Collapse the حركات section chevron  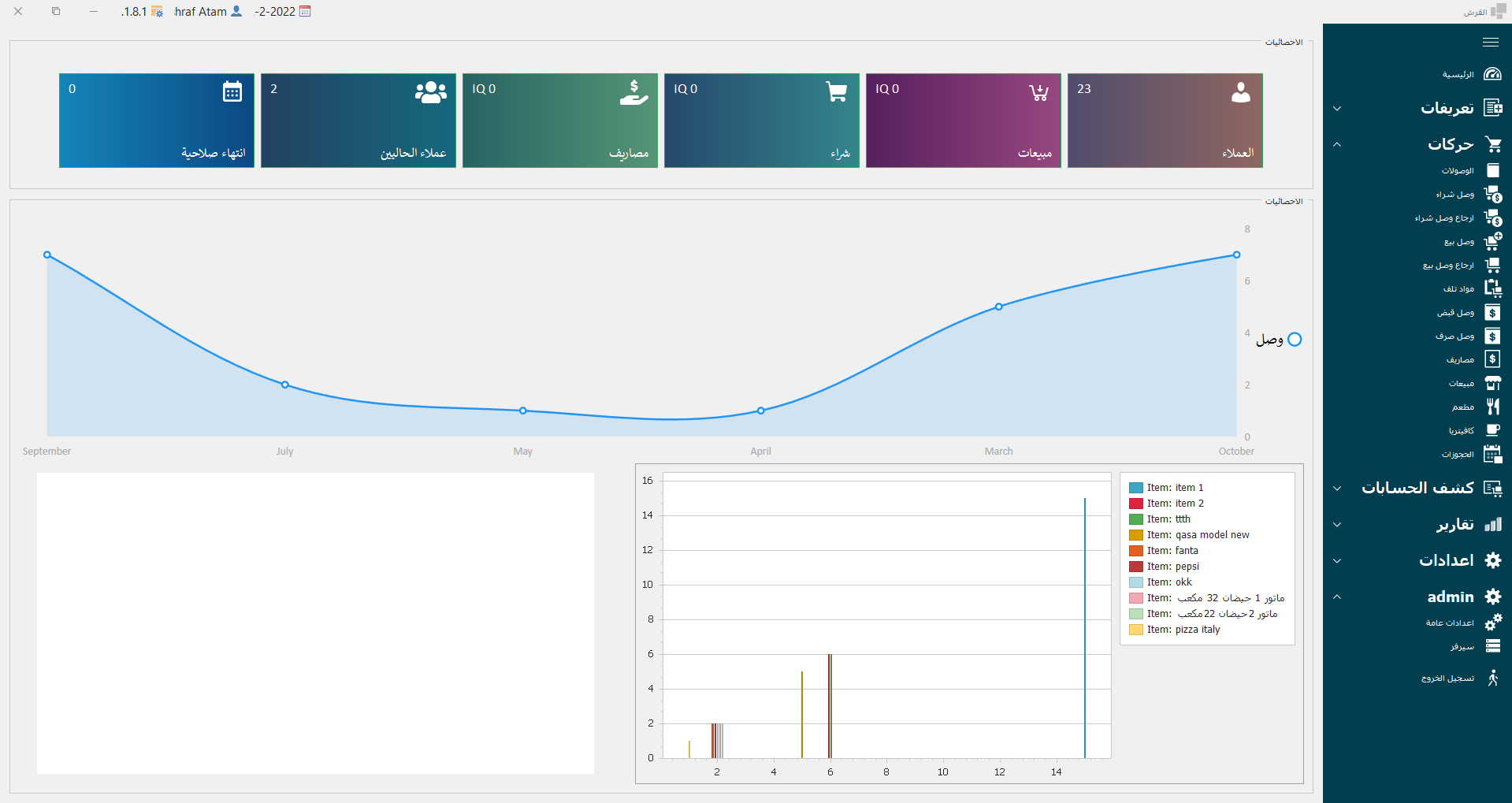1337,145
